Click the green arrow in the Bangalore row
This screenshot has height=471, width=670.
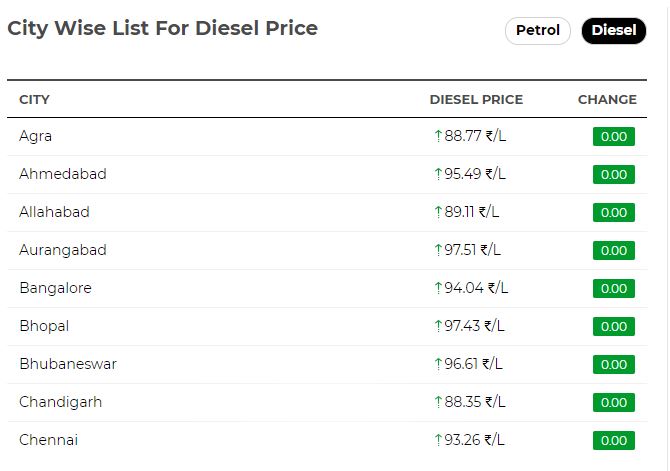point(438,288)
